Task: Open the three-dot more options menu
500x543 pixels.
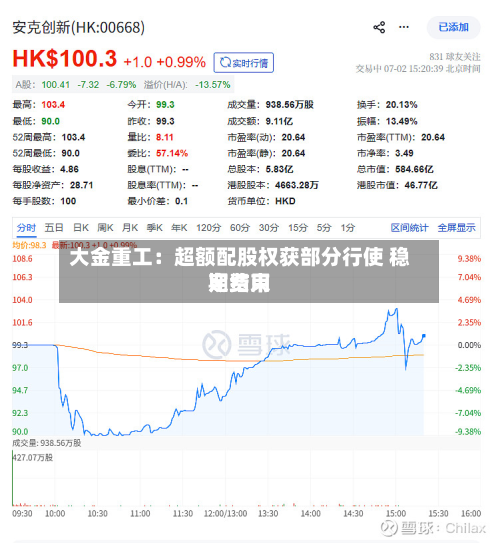Action: pos(404,27)
